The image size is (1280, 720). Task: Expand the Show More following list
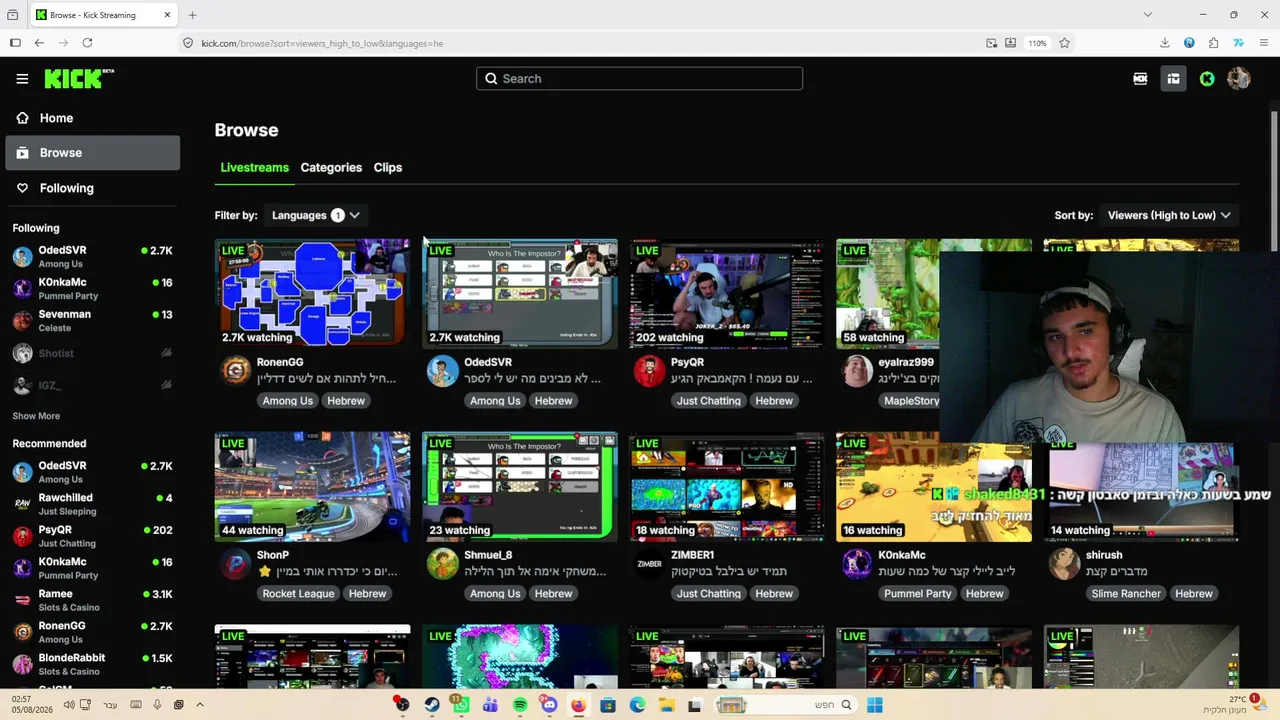point(36,416)
